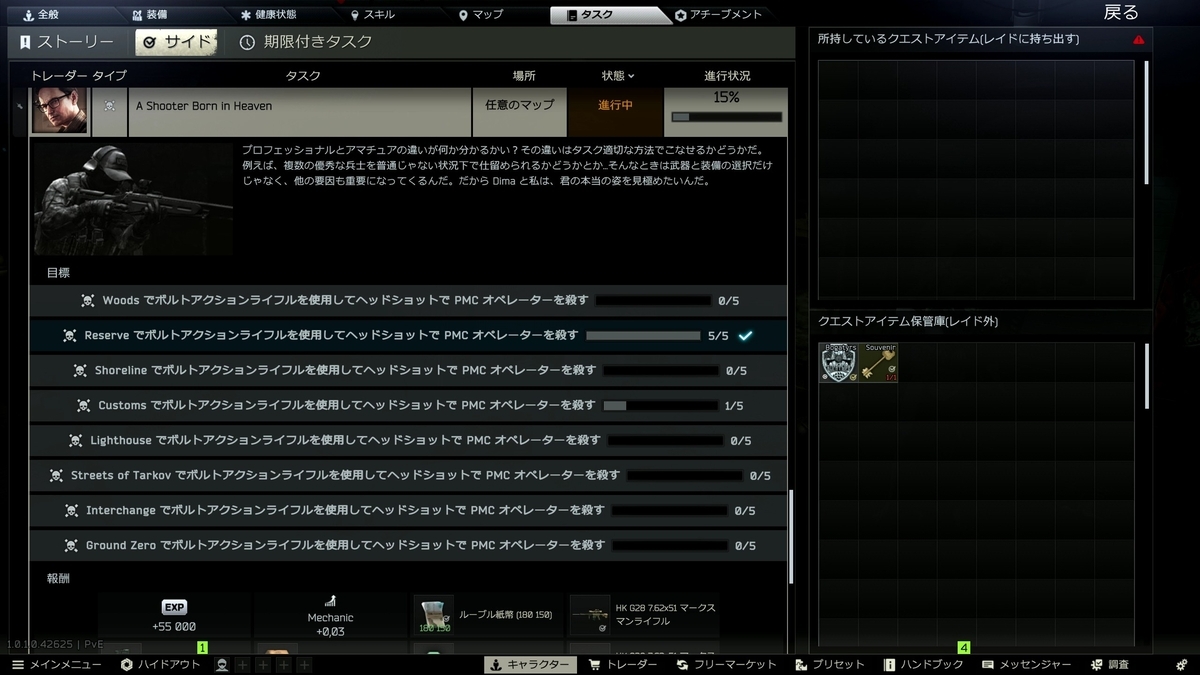Click the Customs objective skull icon
This screenshot has height=675, width=1200.
pos(84,406)
